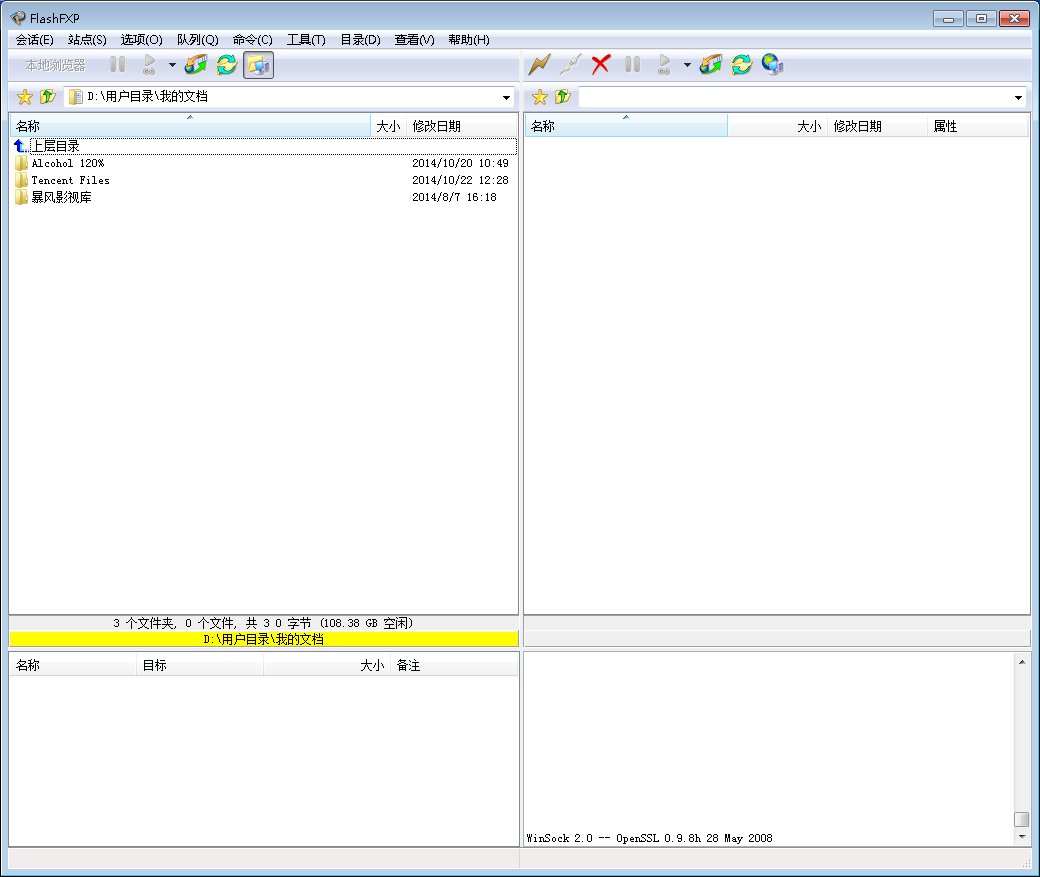This screenshot has height=877, width=1040.
Task: Open the 选项(O) menu
Action: click(x=141, y=40)
